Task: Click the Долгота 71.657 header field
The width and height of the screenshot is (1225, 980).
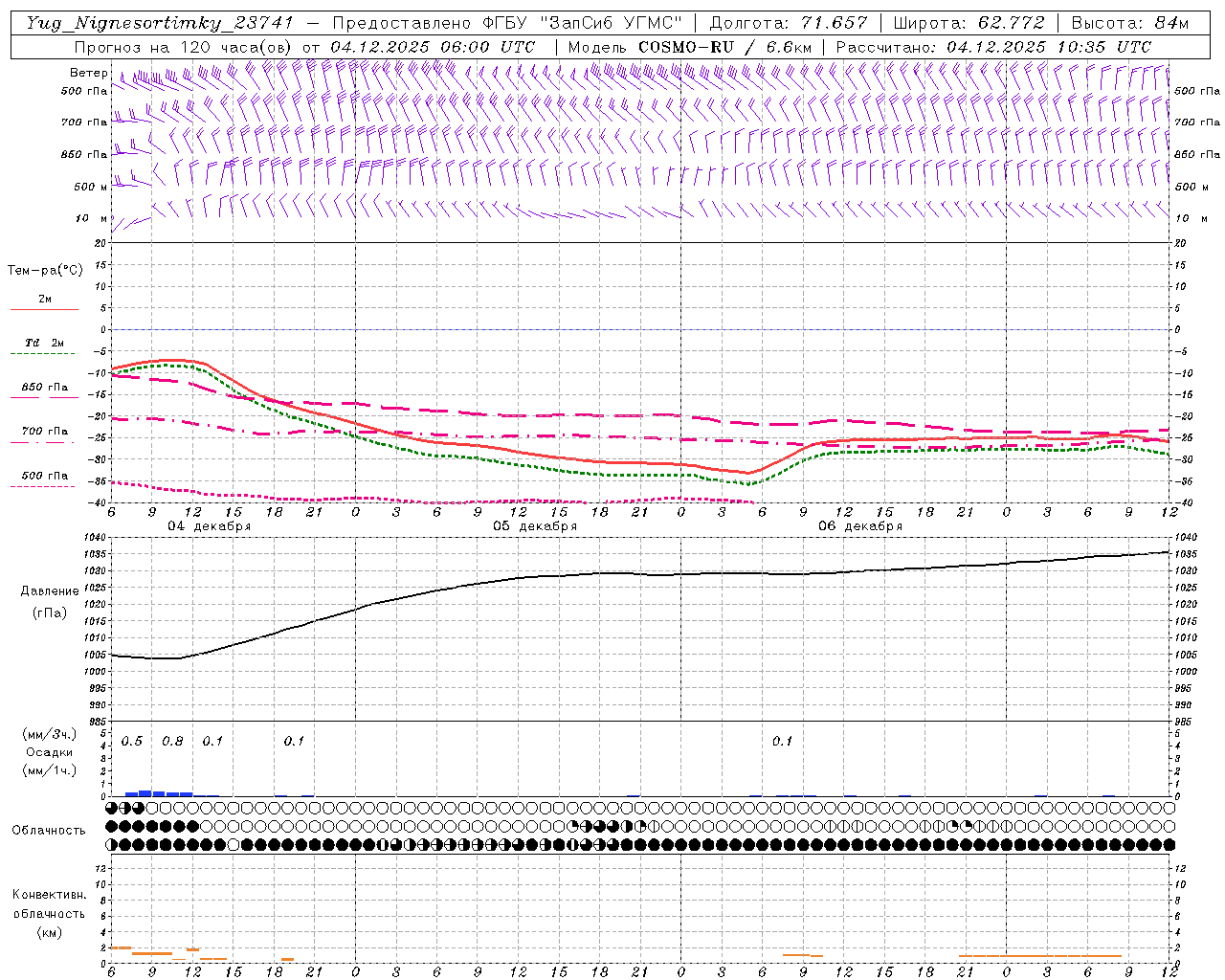Action: 788,23
